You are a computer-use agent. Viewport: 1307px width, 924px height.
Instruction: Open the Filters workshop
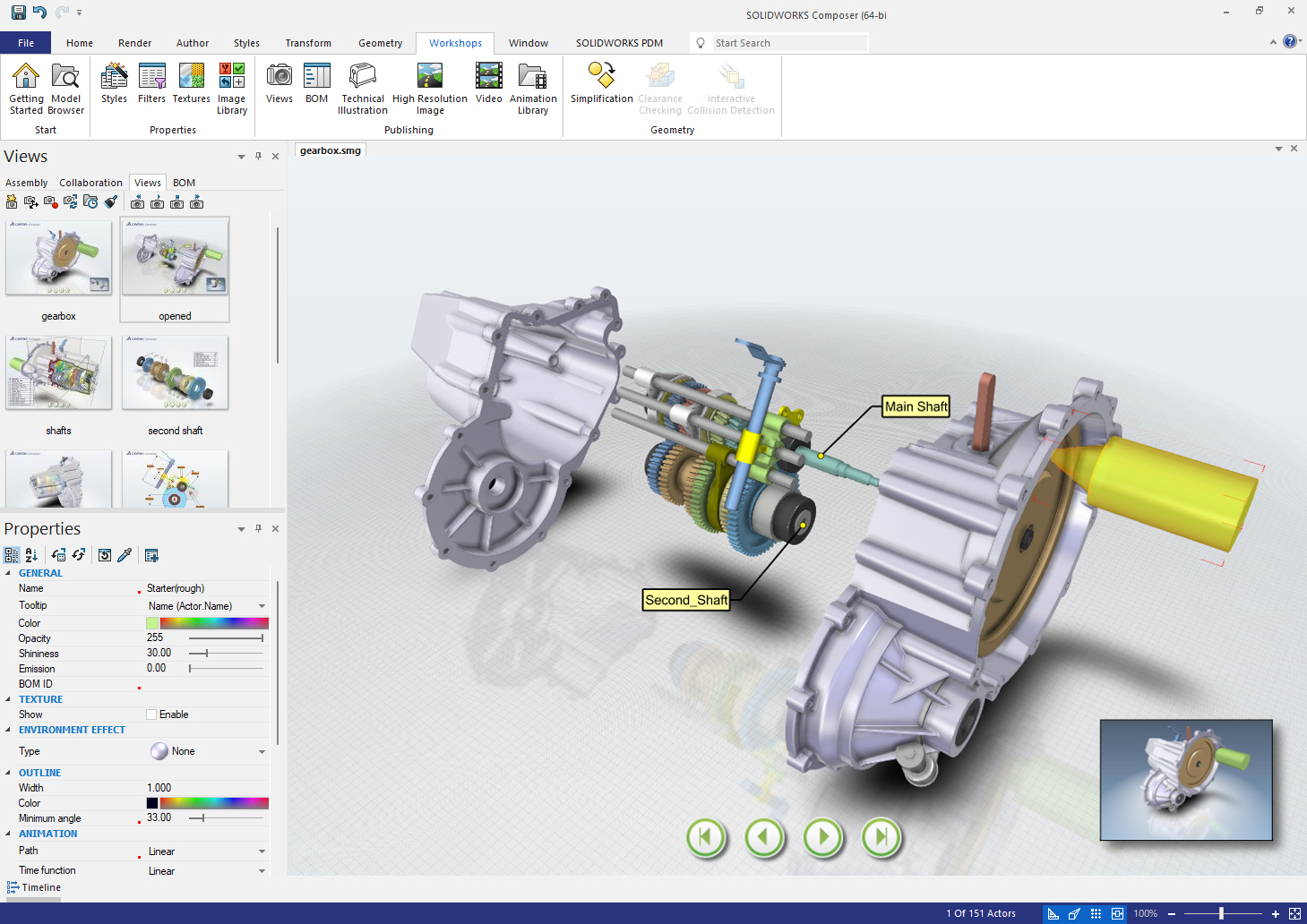click(151, 83)
